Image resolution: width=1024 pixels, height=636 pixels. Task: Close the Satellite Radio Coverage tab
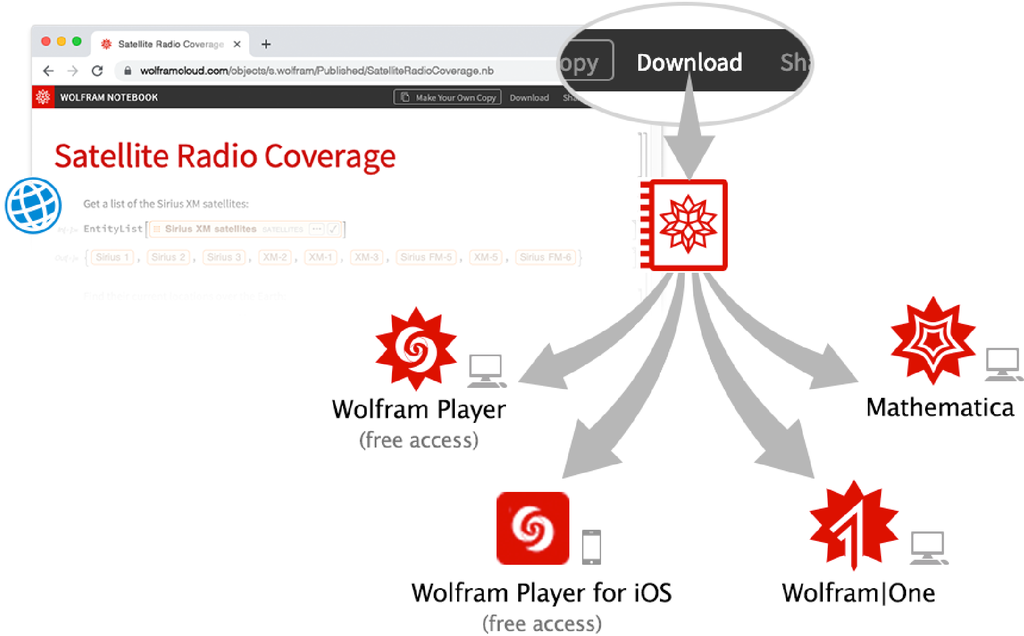coord(237,44)
